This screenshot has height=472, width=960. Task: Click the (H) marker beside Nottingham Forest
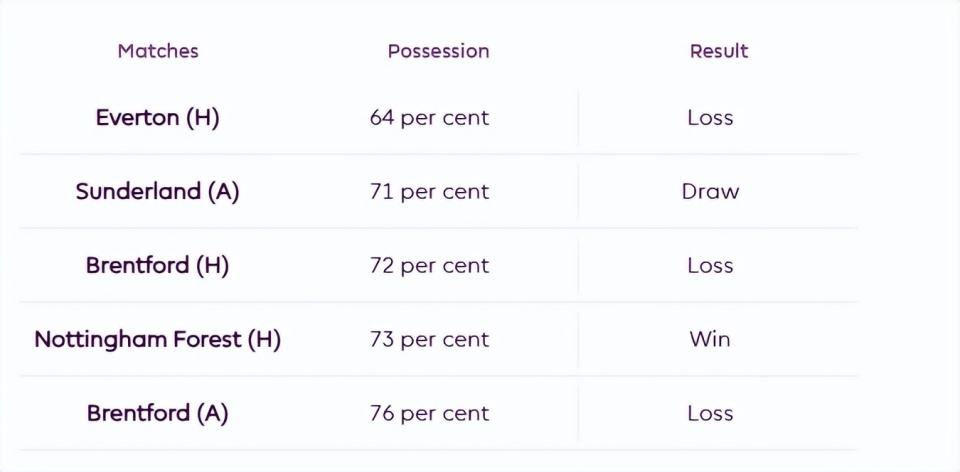[264, 340]
